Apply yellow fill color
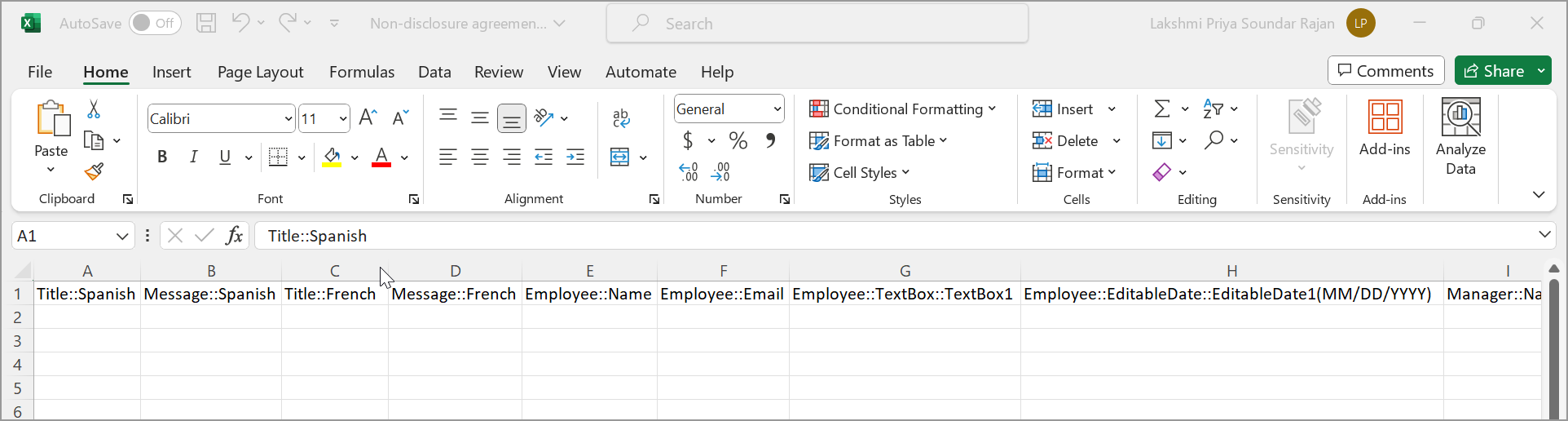Viewport: 1568px width, 421px height. 332,157
